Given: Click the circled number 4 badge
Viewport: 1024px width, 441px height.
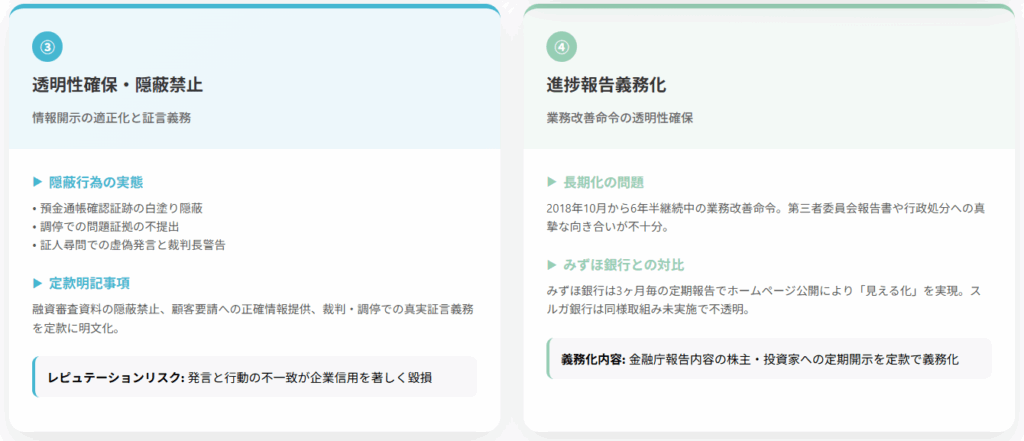Looking at the screenshot, I should pos(562,46).
